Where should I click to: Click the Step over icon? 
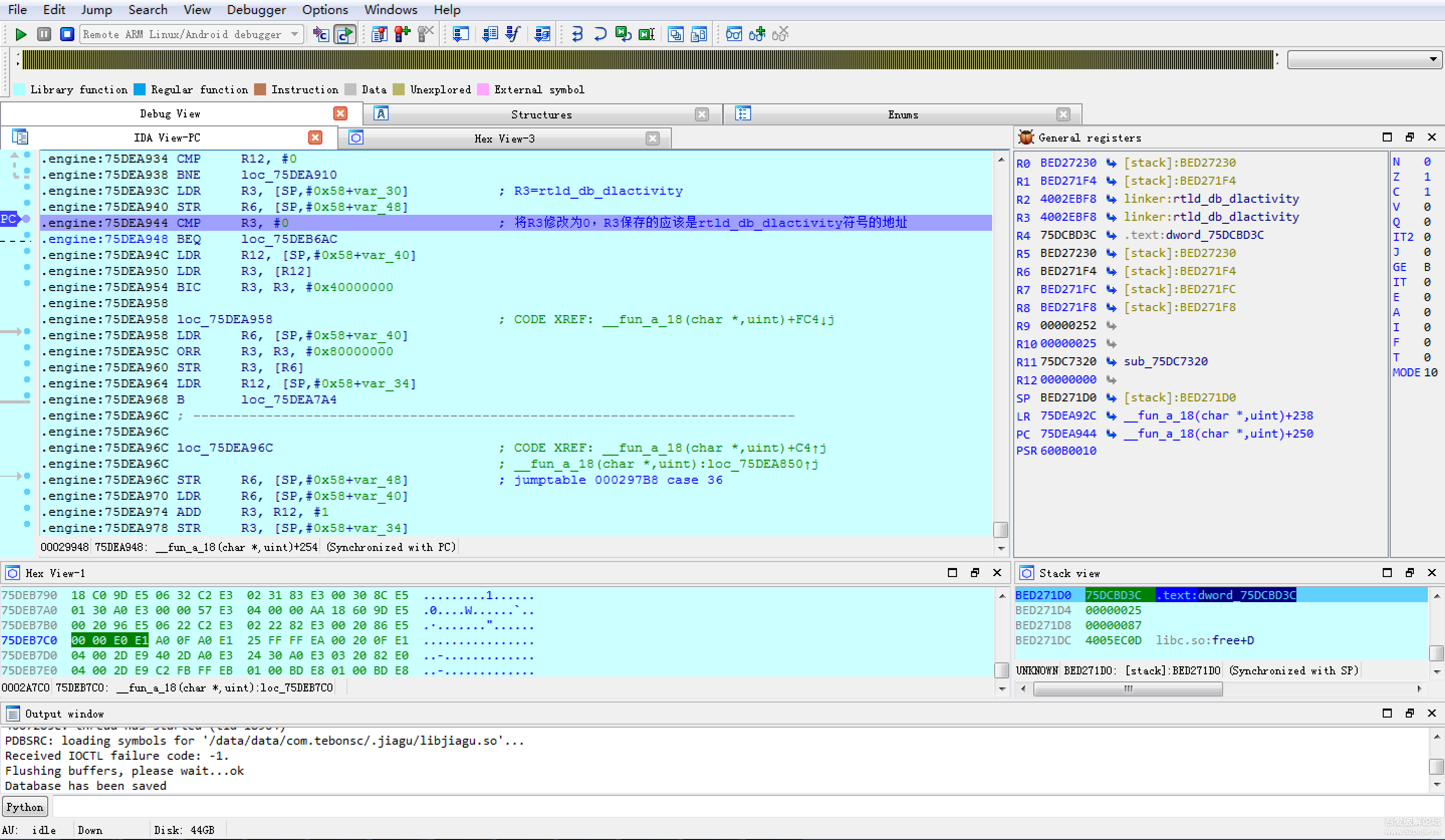click(600, 35)
